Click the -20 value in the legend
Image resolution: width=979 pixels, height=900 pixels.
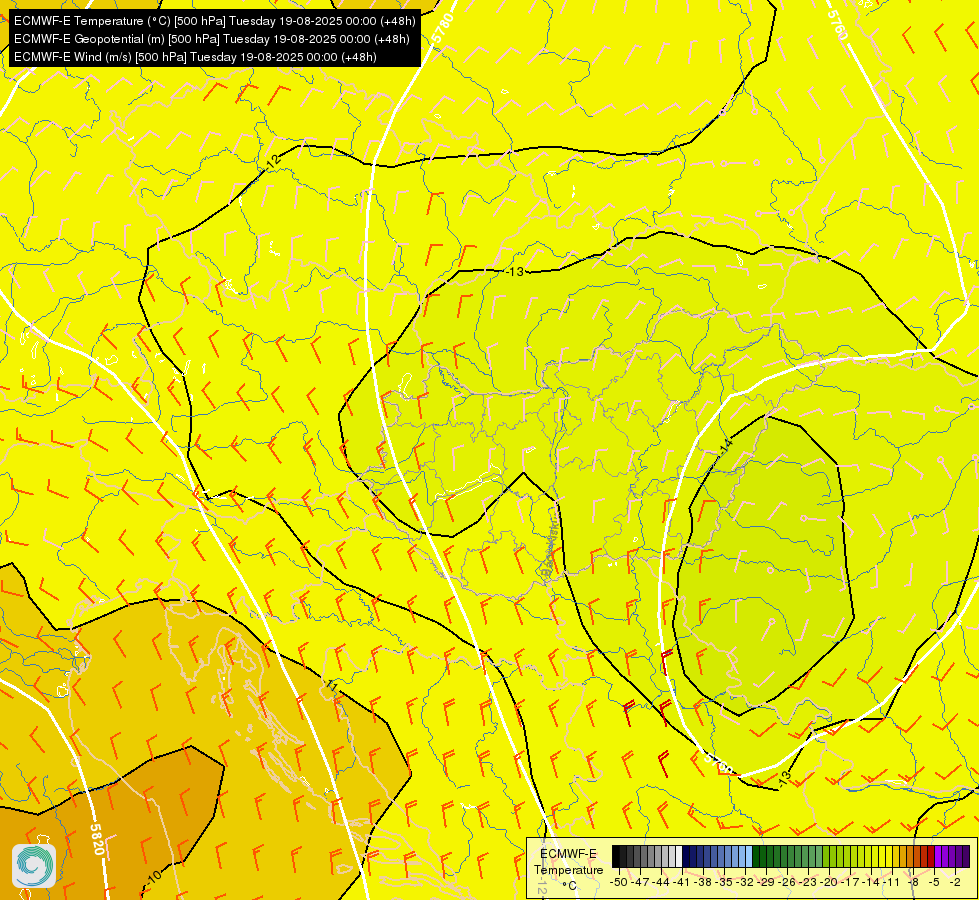point(830,882)
